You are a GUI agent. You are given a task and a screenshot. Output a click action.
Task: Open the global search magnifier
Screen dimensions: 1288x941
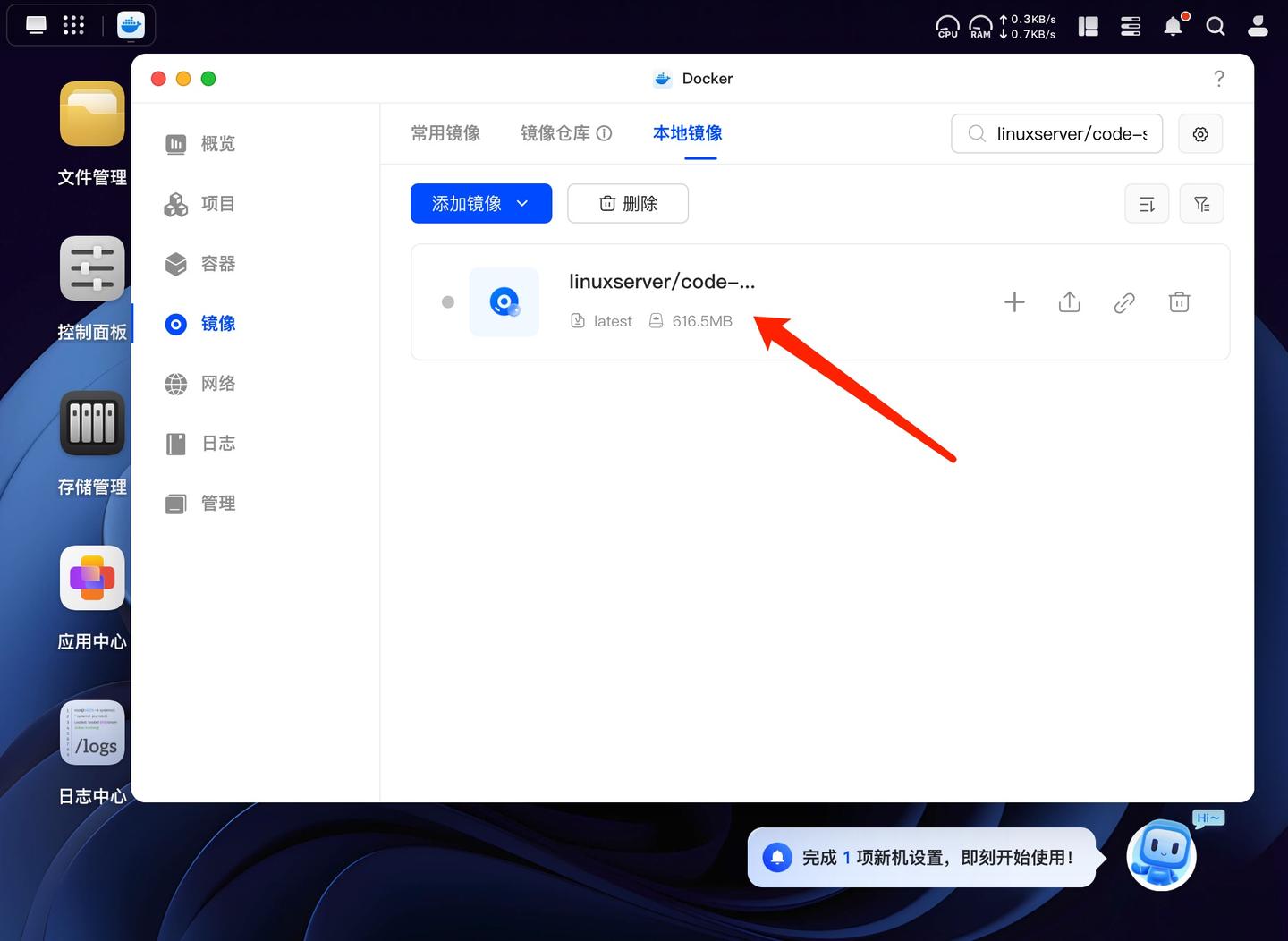[1216, 27]
